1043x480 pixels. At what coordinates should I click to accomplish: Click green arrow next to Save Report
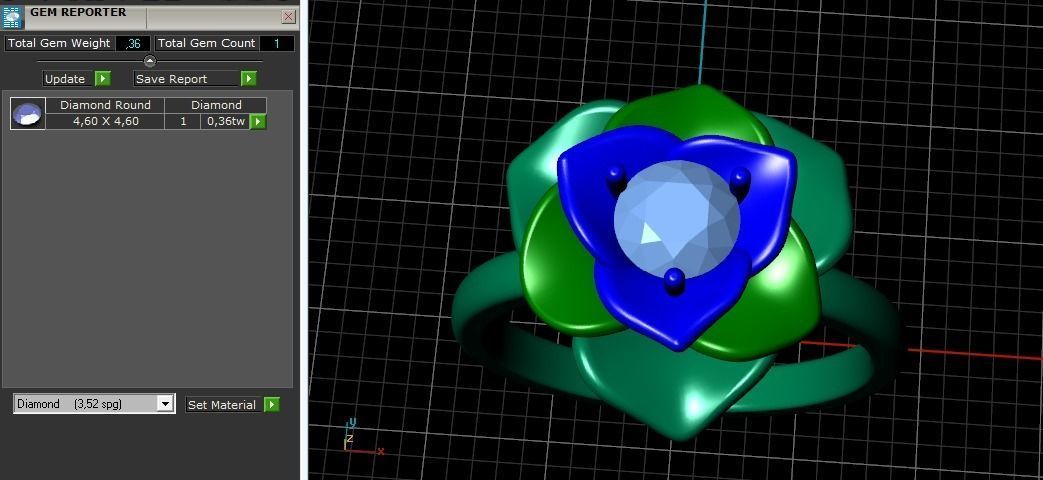[248, 78]
